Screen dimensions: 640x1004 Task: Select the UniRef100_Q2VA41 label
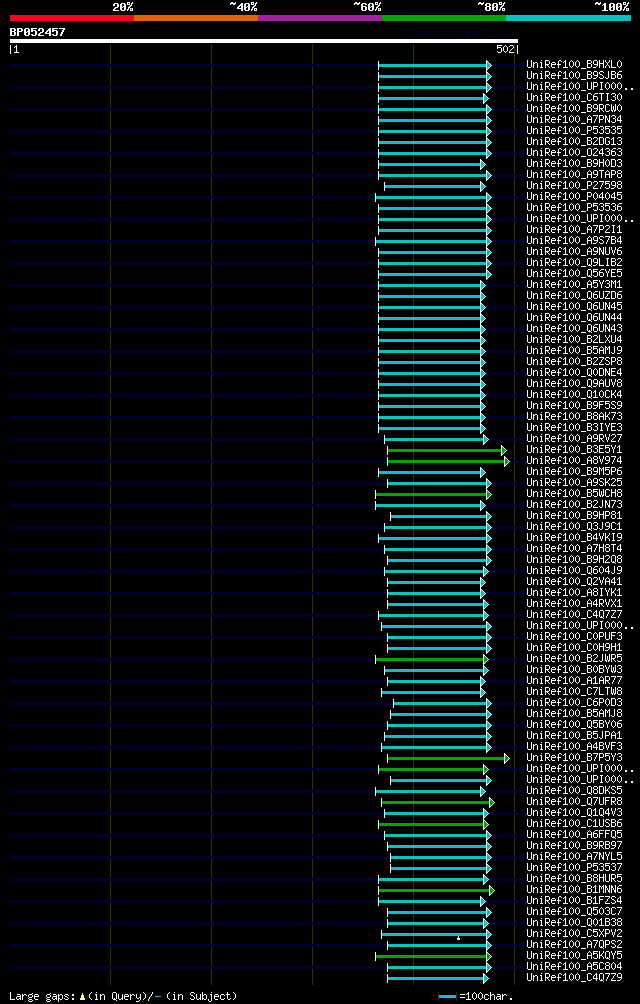574,581
